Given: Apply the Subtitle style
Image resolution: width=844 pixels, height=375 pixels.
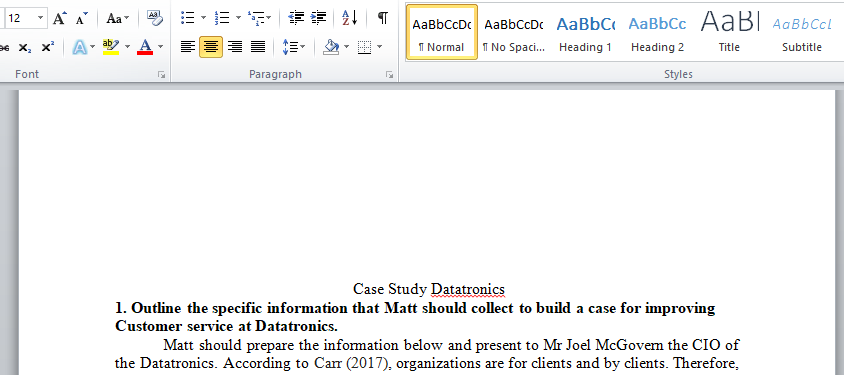Looking at the screenshot, I should pyautogui.click(x=801, y=32).
